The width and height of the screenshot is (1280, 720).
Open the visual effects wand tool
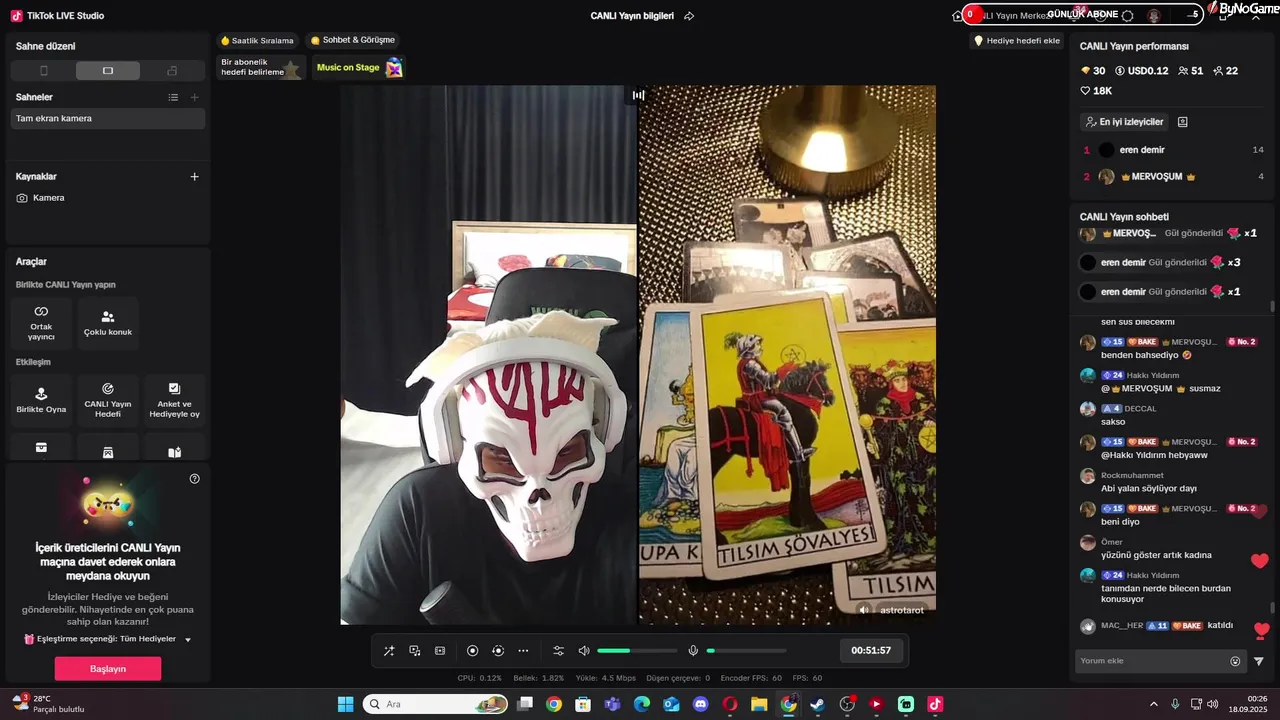(x=389, y=651)
